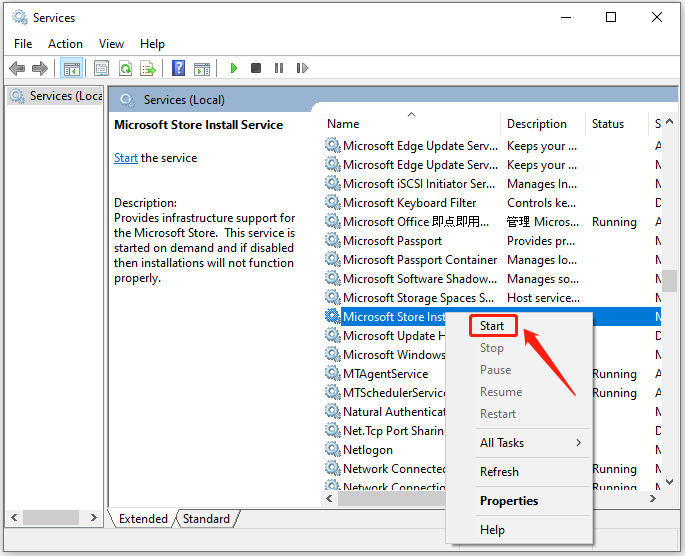Open the Help question mark icon
Viewport: 685px width, 556px height.
(x=178, y=68)
